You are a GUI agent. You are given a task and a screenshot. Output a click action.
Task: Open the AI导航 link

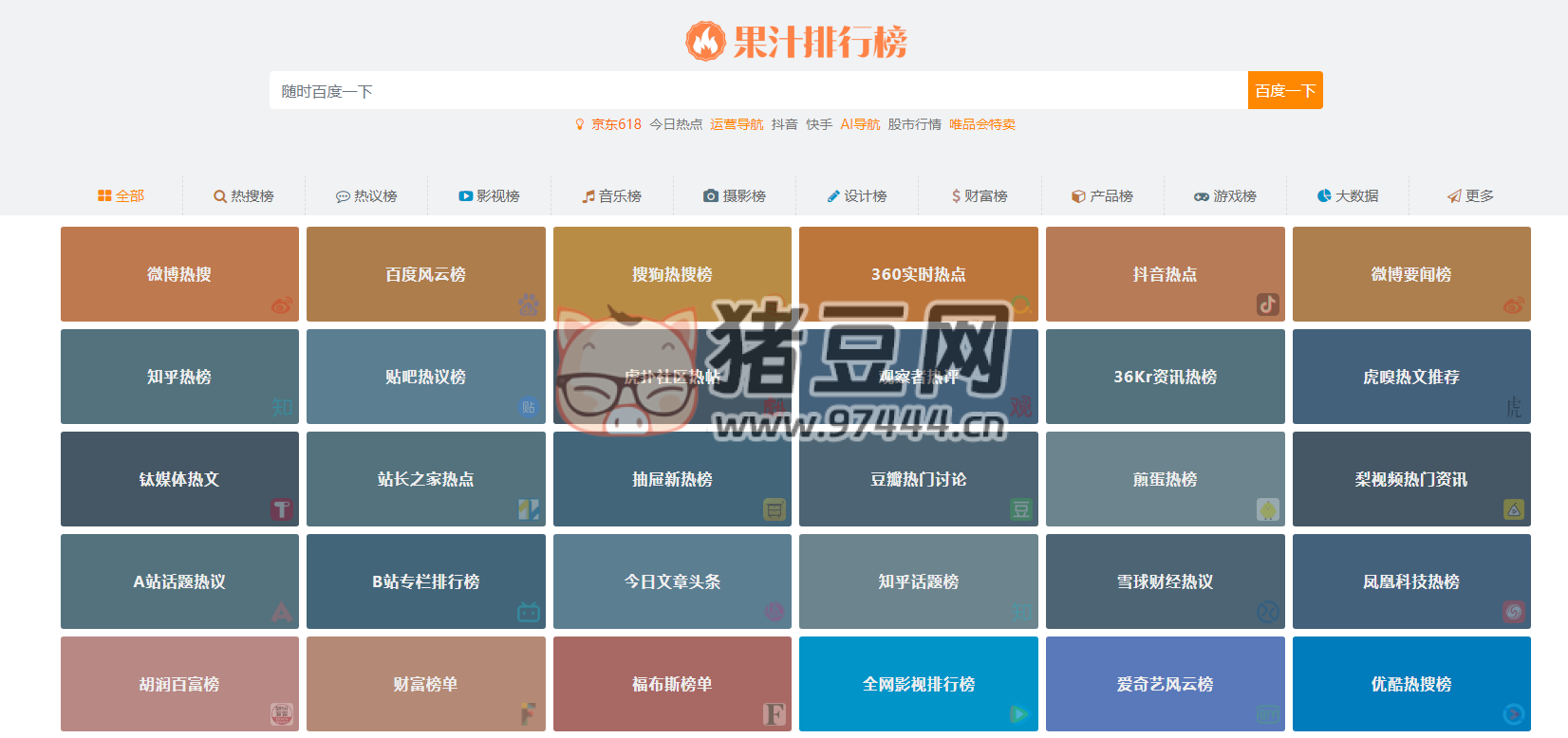click(860, 124)
